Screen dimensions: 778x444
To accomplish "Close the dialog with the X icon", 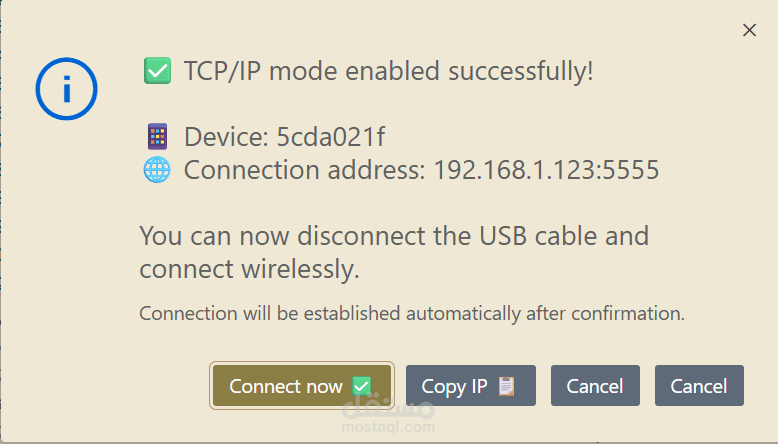I will [749, 31].
